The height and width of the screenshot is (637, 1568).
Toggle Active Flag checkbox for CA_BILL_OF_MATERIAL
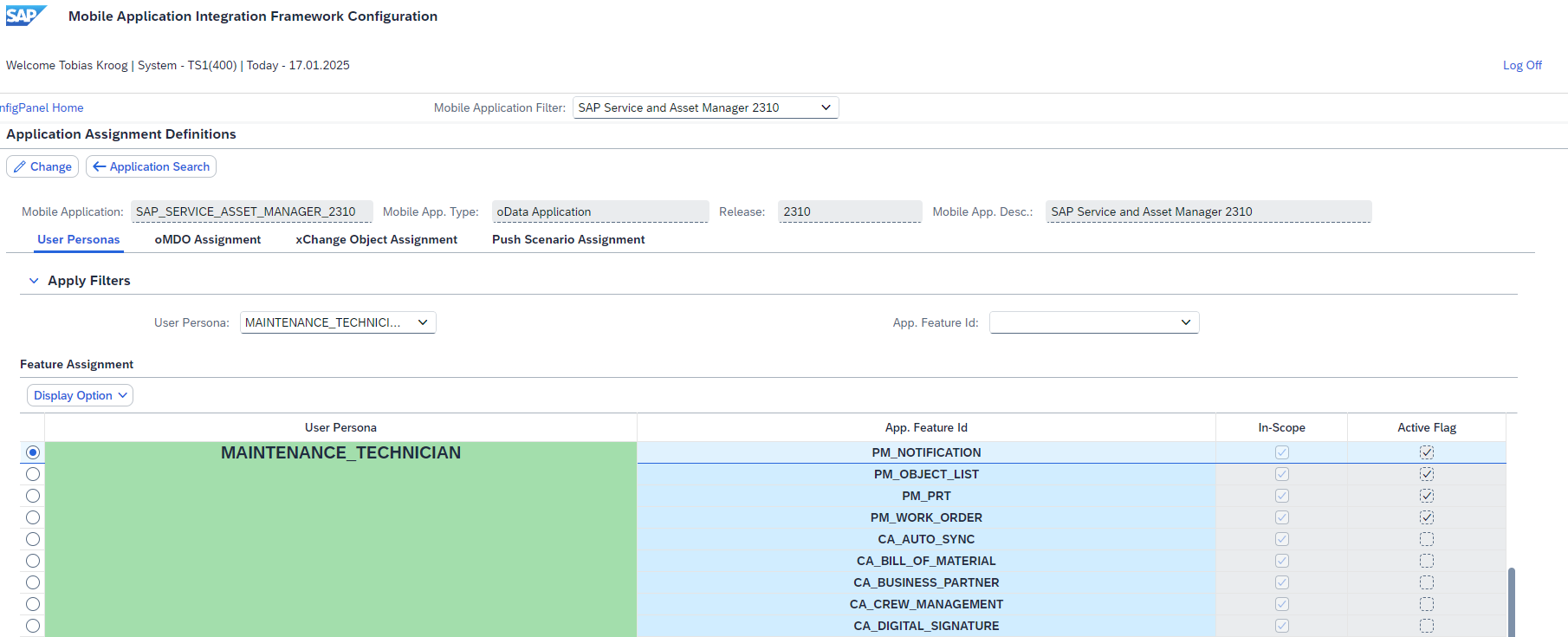1427,561
